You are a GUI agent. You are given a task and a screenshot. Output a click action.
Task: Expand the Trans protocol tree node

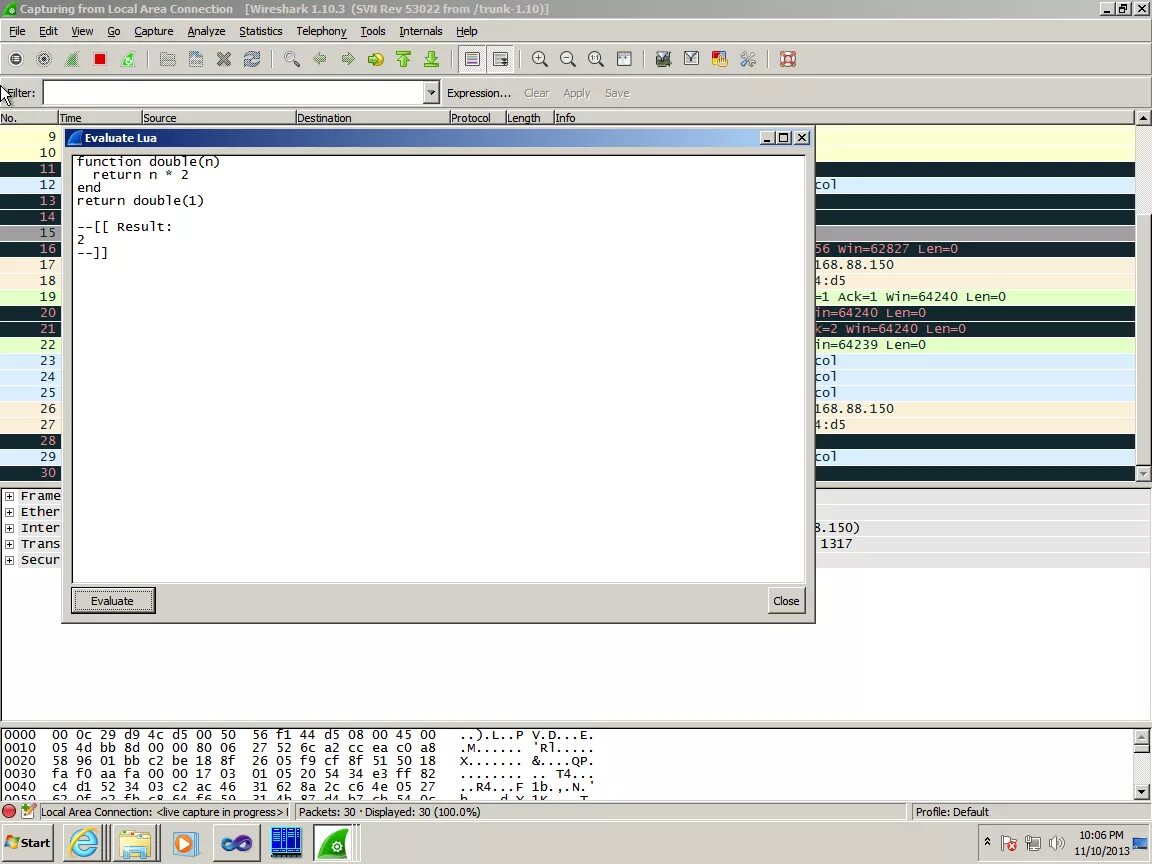coord(10,544)
